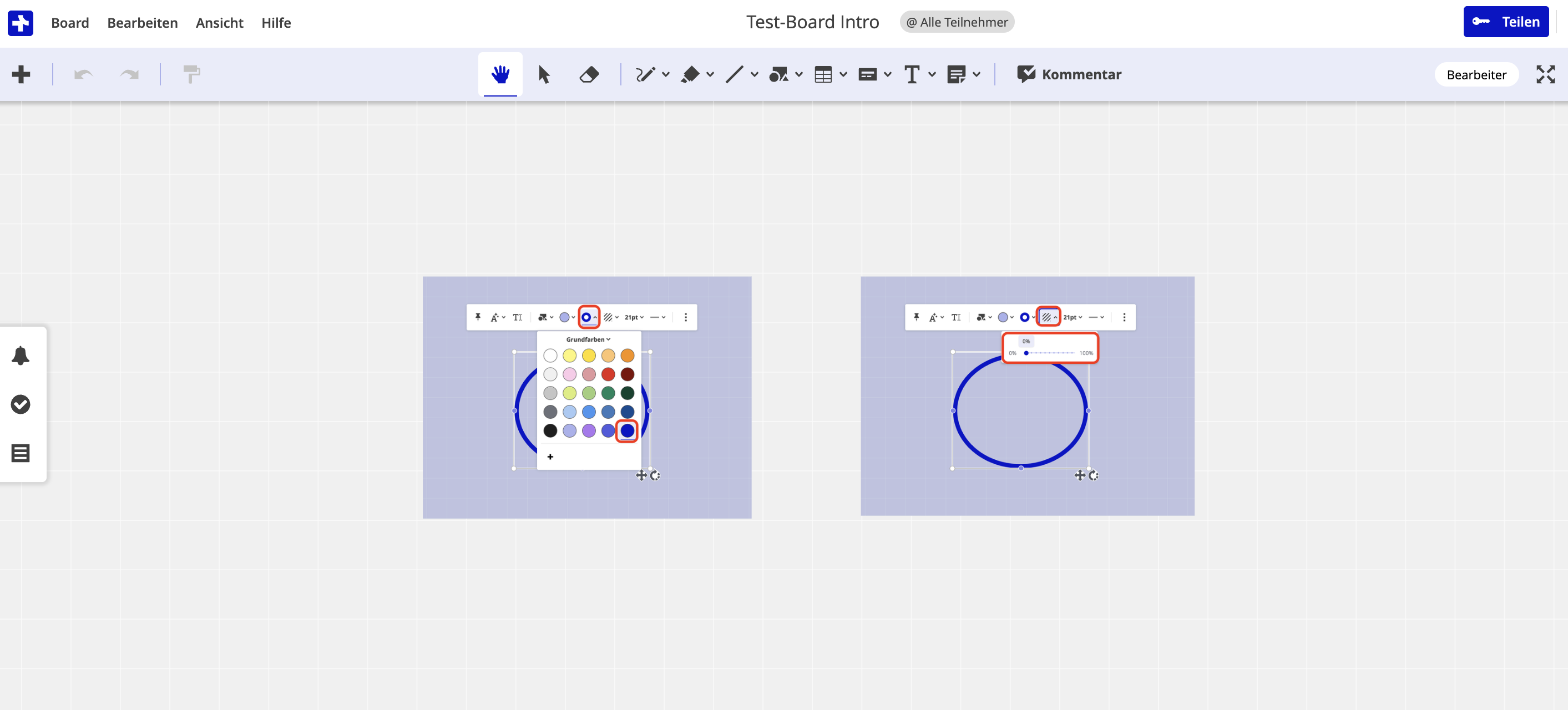The width and height of the screenshot is (1568, 710).
Task: Add a custom color with the plus
Action: point(550,457)
